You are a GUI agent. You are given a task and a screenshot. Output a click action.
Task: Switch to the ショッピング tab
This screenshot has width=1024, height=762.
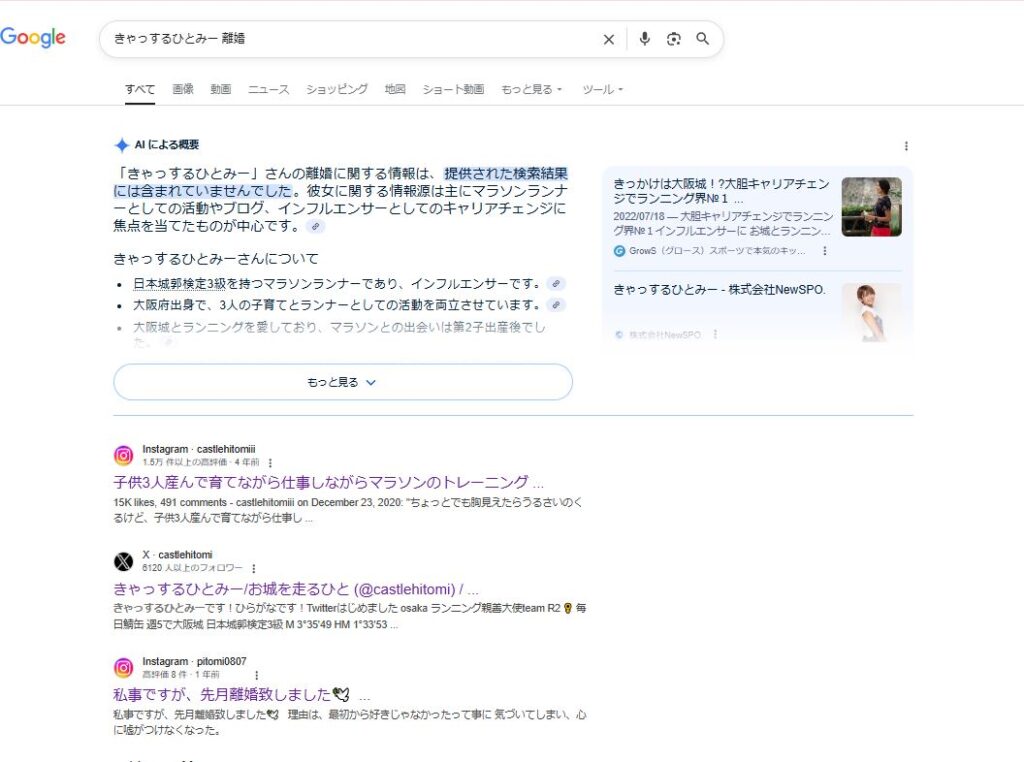click(337, 89)
